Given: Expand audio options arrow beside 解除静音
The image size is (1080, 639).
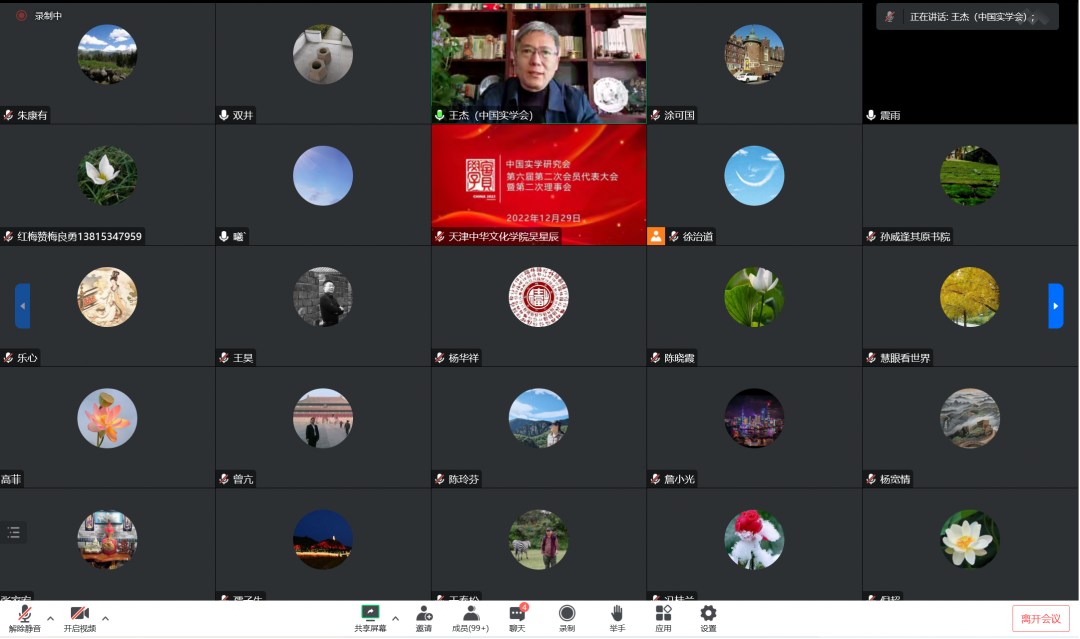Looking at the screenshot, I should [x=50, y=618].
